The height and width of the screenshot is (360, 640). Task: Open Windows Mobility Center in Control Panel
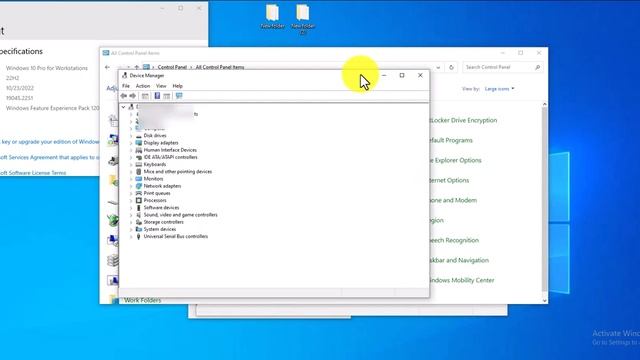click(462, 280)
